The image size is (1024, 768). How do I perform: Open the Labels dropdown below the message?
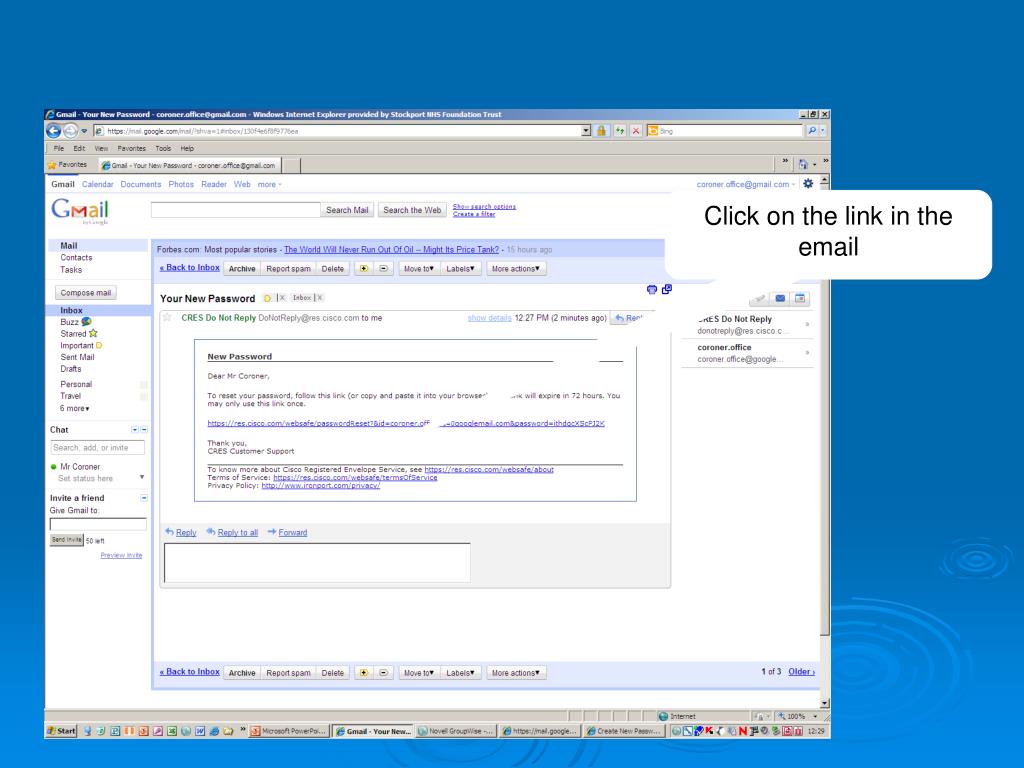(x=460, y=673)
